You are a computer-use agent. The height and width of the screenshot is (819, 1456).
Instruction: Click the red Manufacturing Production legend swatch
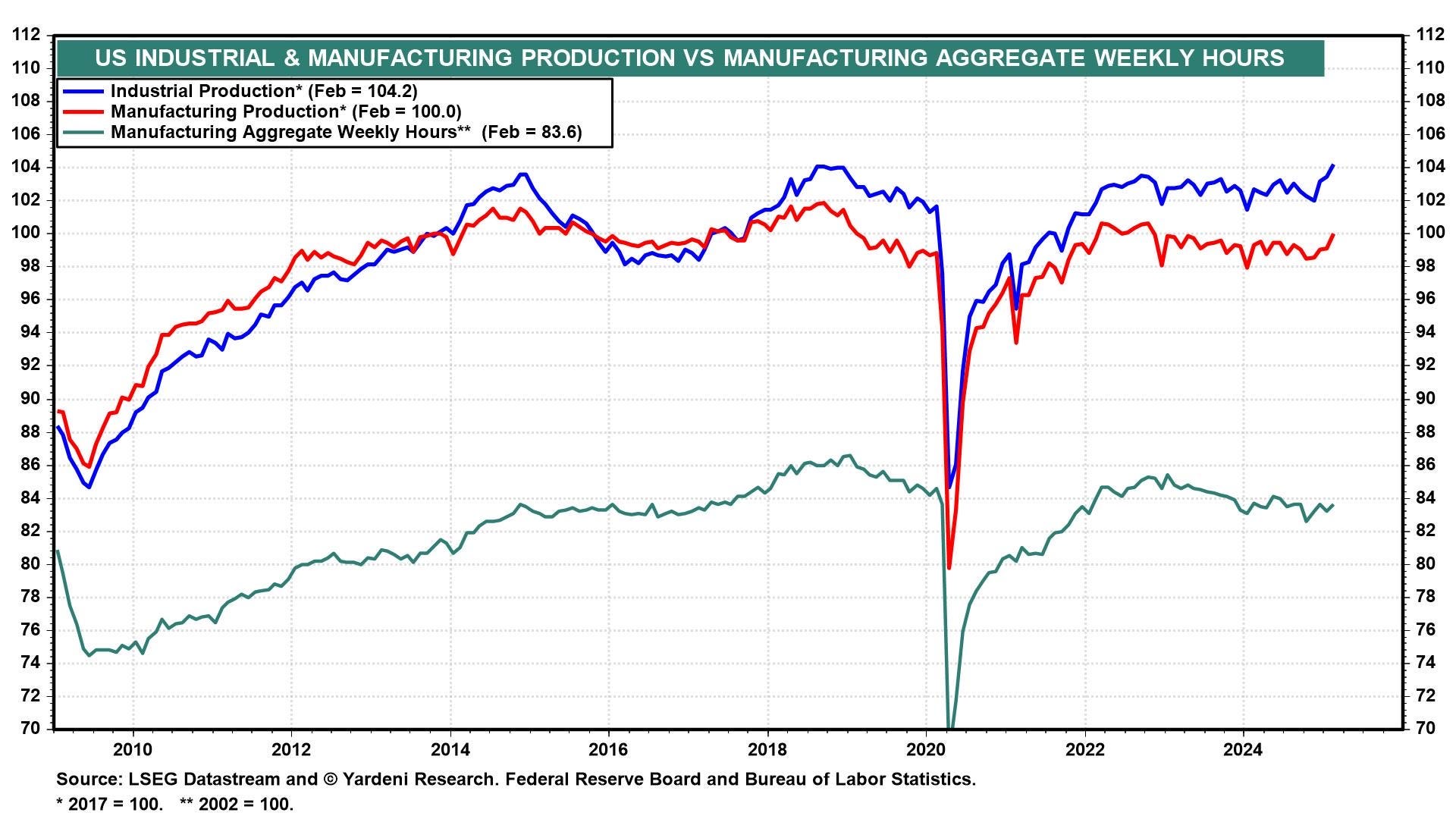[83, 111]
